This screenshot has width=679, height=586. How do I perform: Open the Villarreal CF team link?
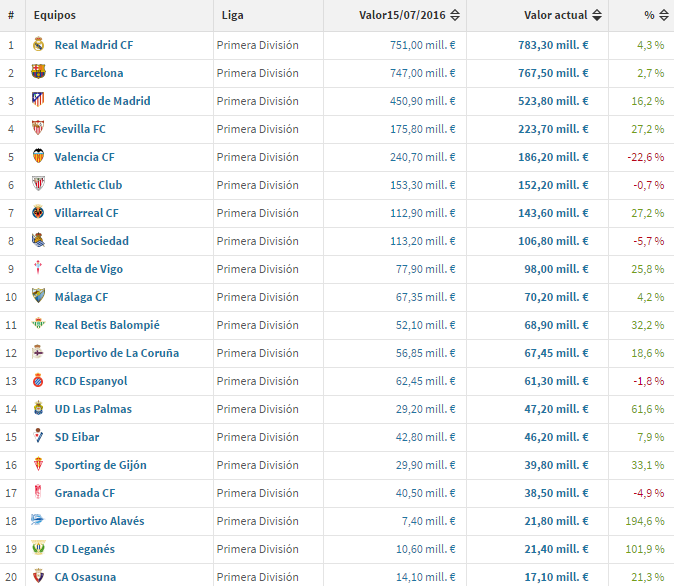tap(87, 213)
